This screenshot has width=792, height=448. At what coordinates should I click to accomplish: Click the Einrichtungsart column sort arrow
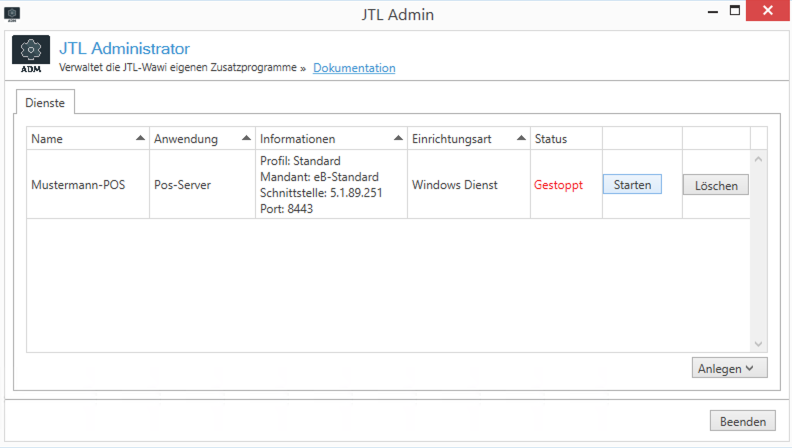click(x=521, y=138)
